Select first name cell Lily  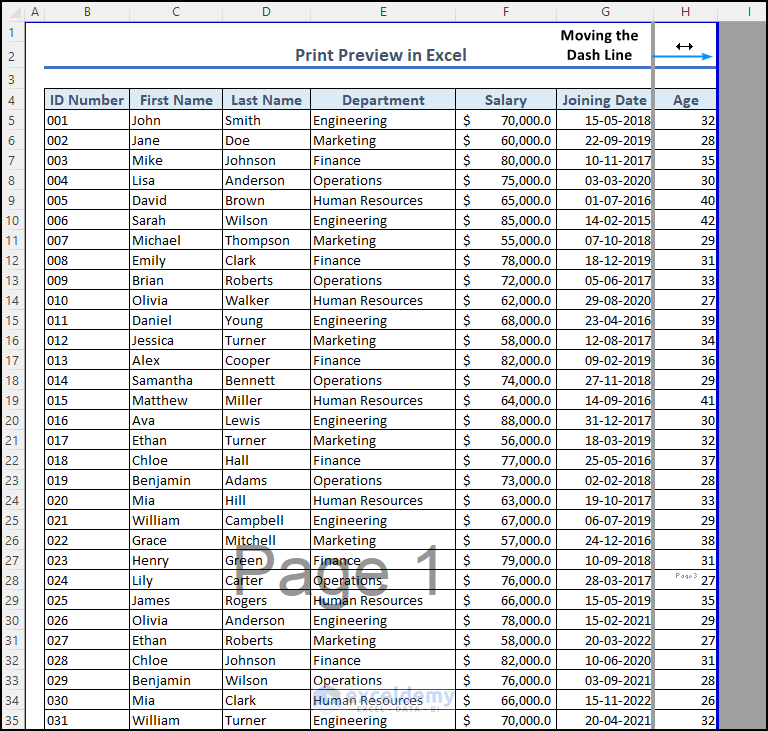pyautogui.click(x=176, y=581)
